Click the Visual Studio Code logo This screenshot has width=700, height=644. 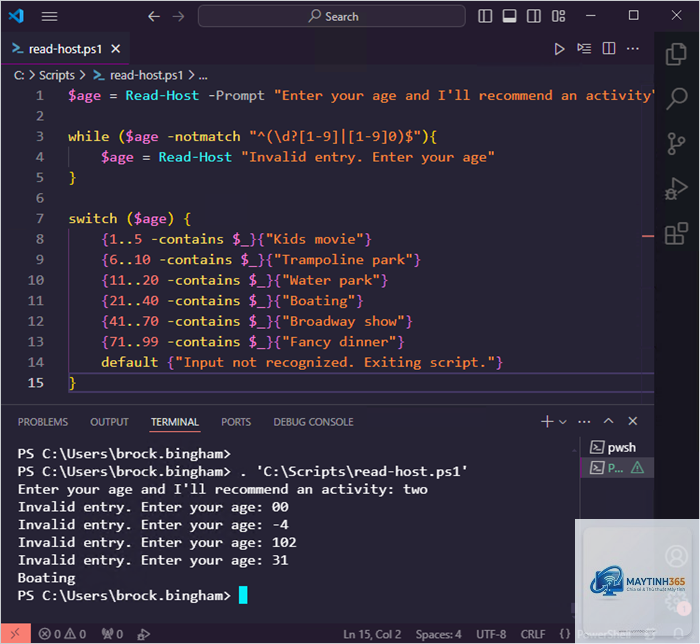pyautogui.click(x=17, y=16)
